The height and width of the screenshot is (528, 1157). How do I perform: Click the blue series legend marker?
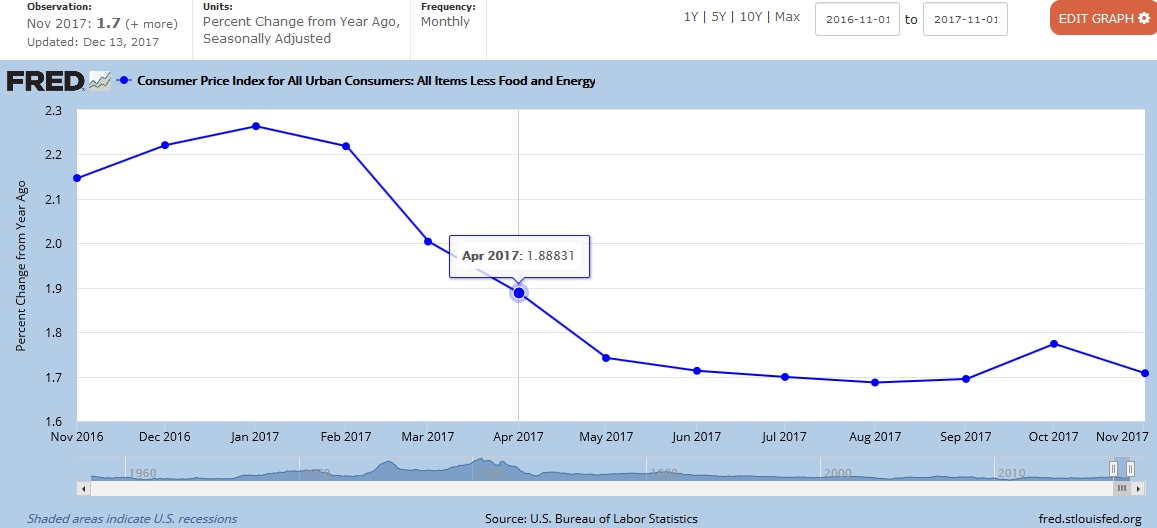(124, 81)
